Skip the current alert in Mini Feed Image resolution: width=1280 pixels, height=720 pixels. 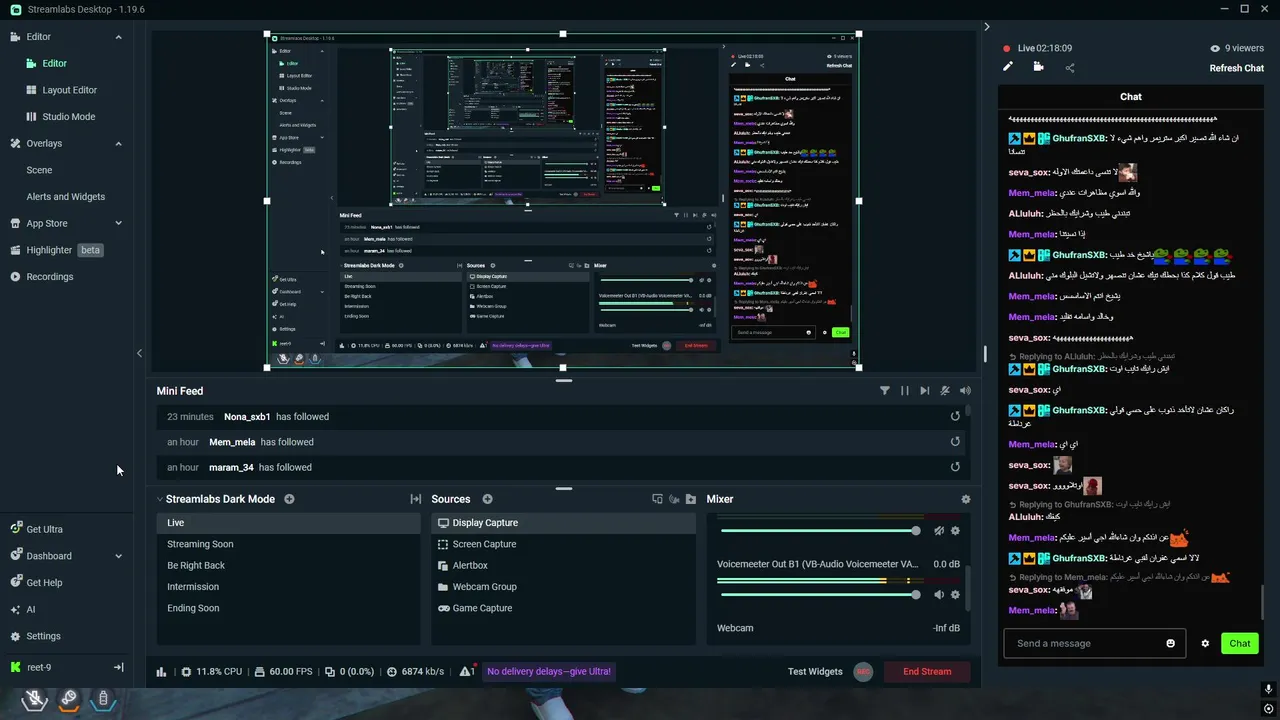pyautogui.click(x=925, y=391)
